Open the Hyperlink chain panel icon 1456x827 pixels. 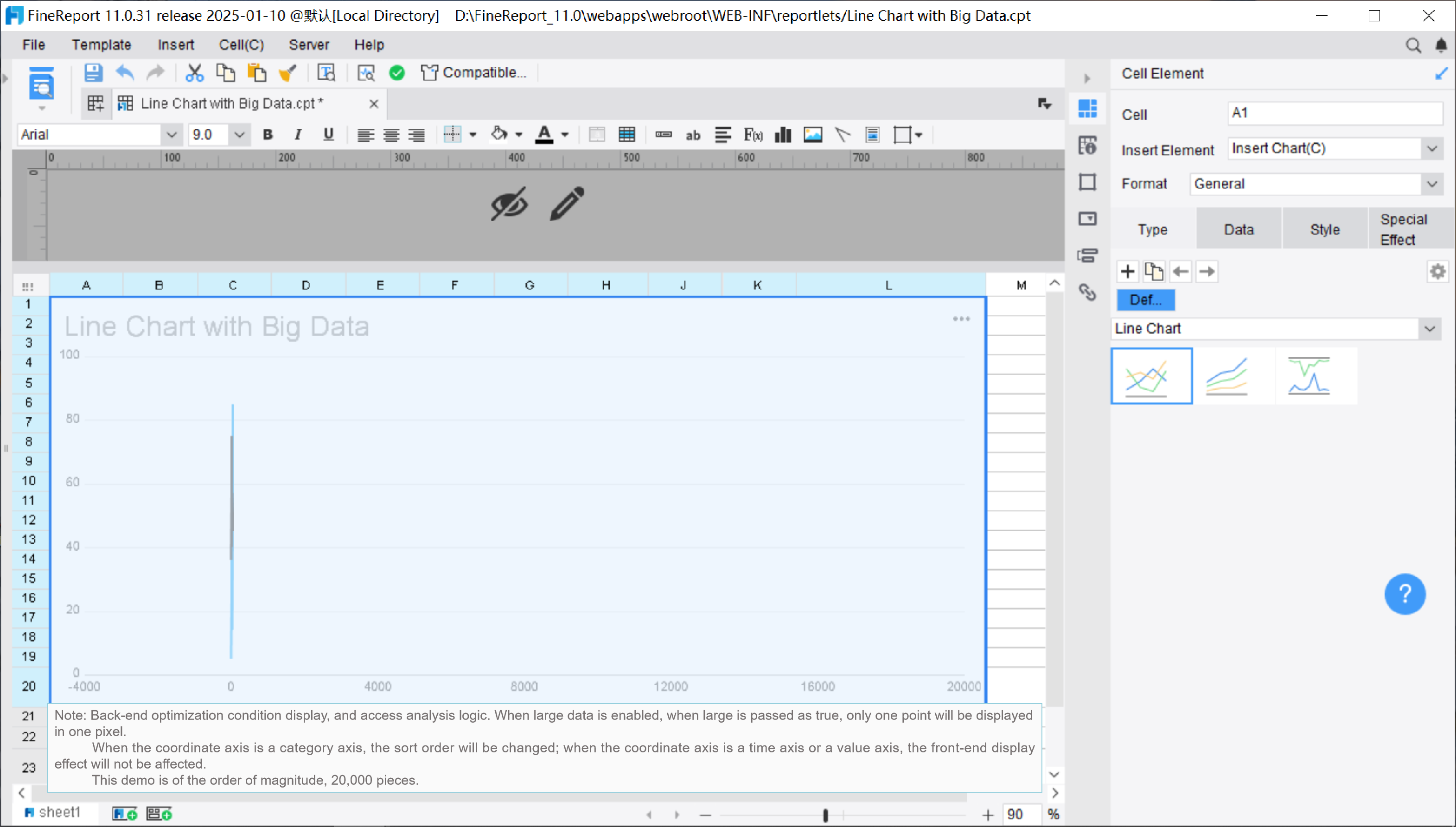(1087, 292)
